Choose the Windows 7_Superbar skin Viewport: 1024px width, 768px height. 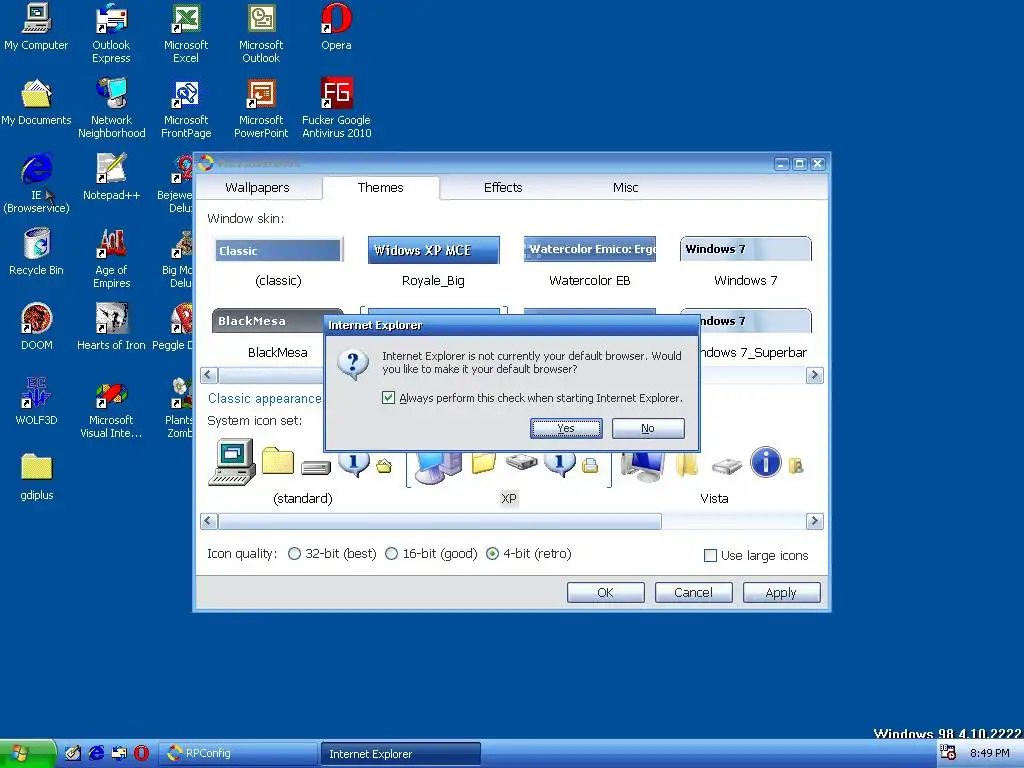(x=754, y=334)
